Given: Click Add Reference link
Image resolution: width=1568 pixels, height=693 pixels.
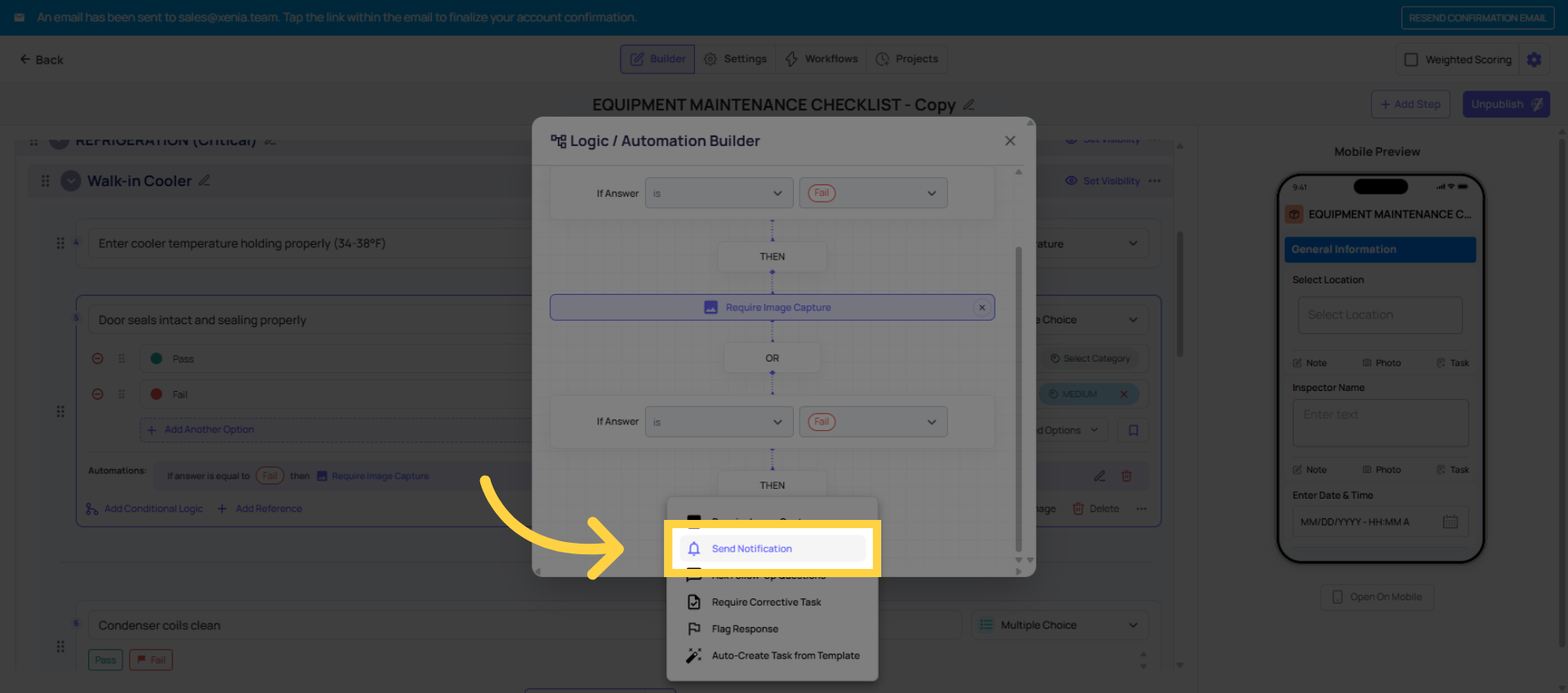Looking at the screenshot, I should [x=260, y=509].
